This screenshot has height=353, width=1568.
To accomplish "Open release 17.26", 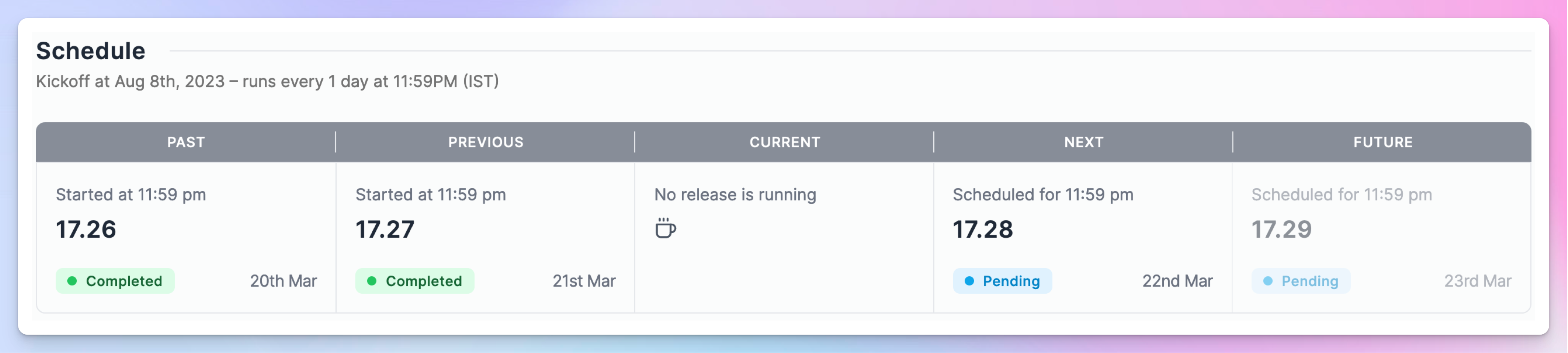I will [86, 229].
